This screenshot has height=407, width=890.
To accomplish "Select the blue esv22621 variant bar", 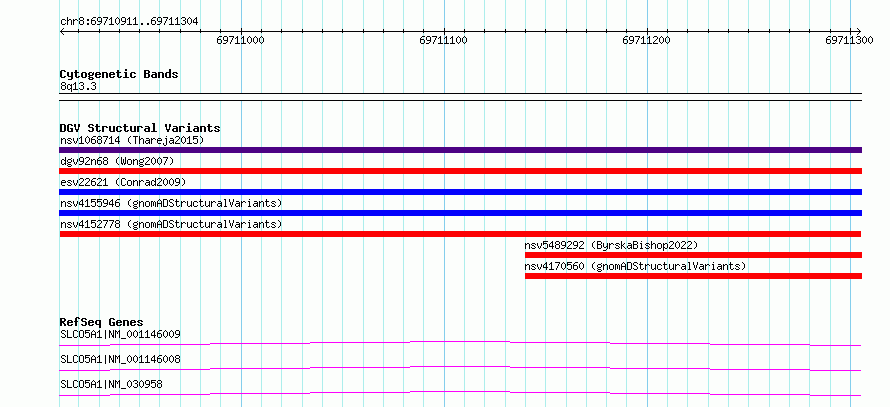I will (x=461, y=192).
